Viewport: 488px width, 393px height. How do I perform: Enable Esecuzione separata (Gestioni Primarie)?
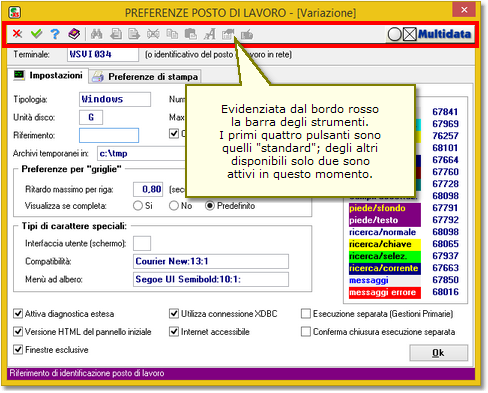point(305,314)
